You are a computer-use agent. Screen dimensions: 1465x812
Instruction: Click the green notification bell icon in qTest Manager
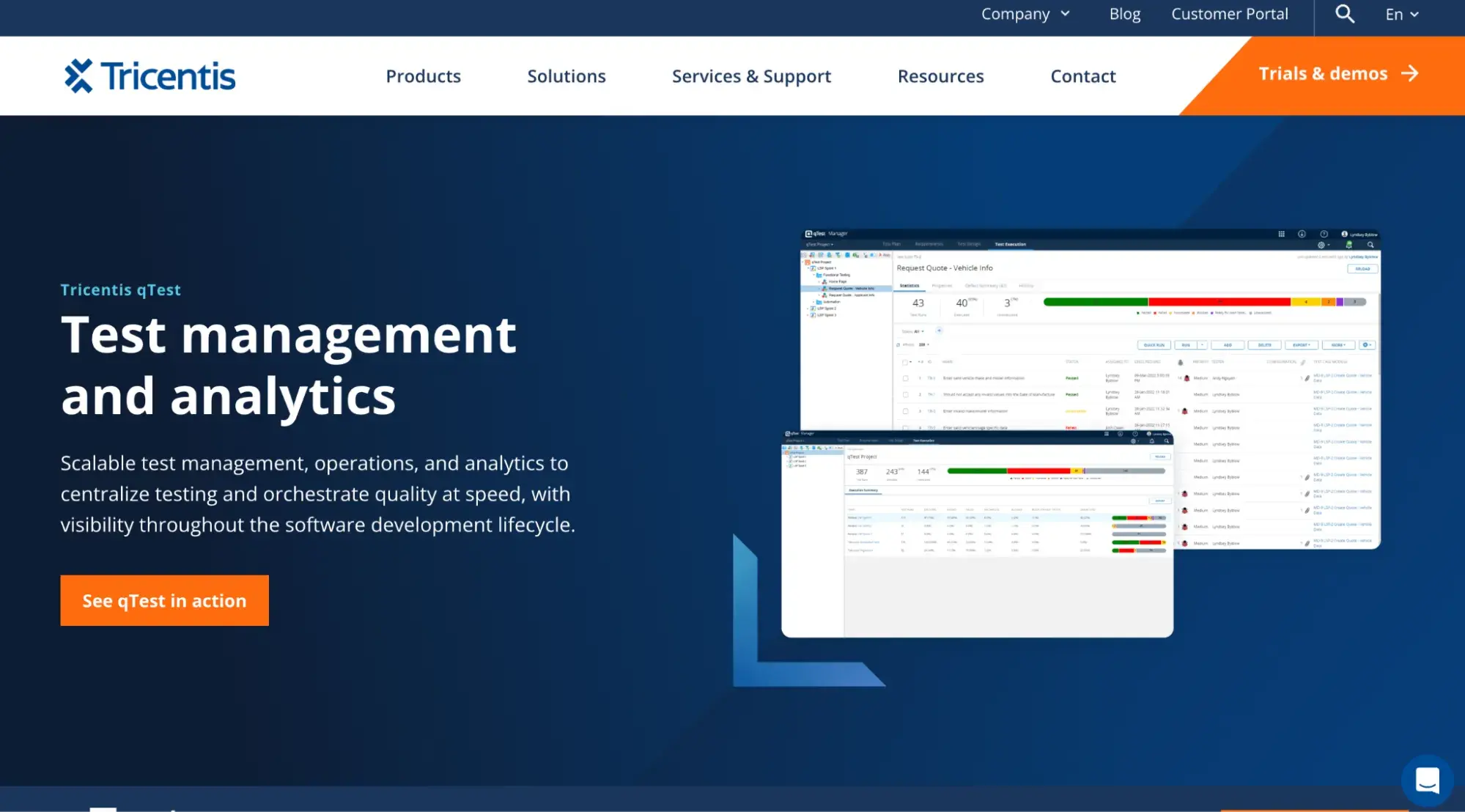(1348, 245)
